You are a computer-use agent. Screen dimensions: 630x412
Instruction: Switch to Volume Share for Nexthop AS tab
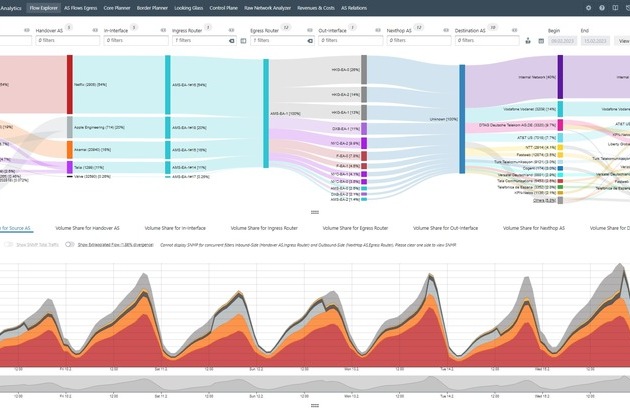(x=534, y=228)
